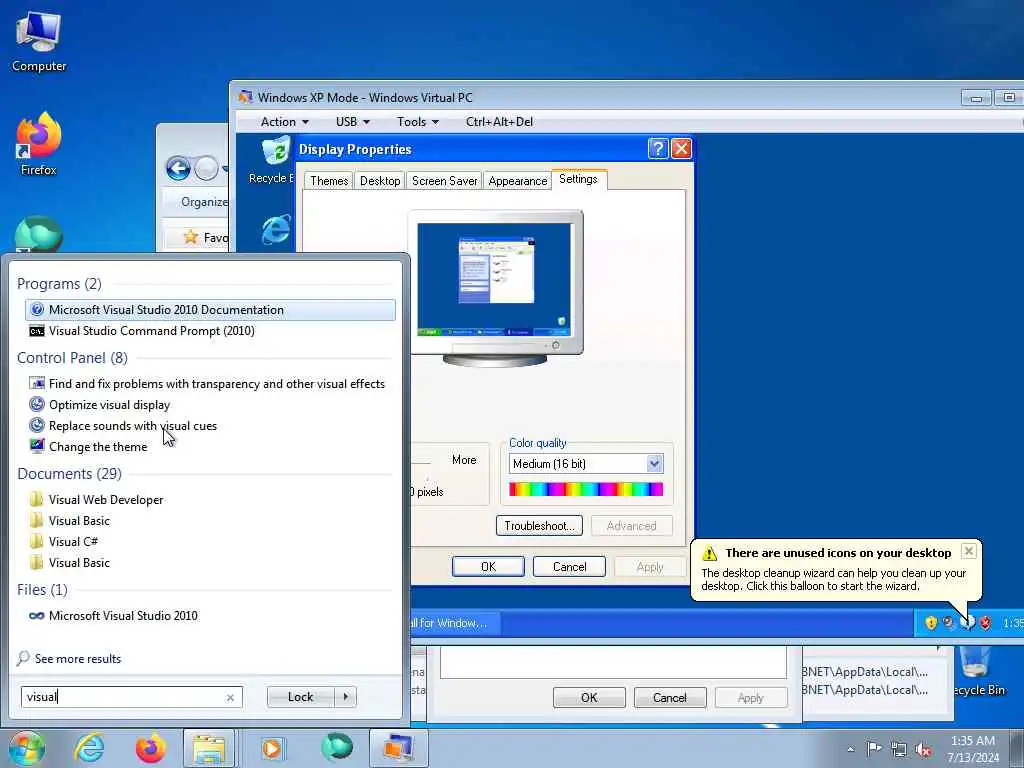This screenshot has width=1024, height=768.
Task: Click Cancel in the background dialog
Action: [670, 697]
